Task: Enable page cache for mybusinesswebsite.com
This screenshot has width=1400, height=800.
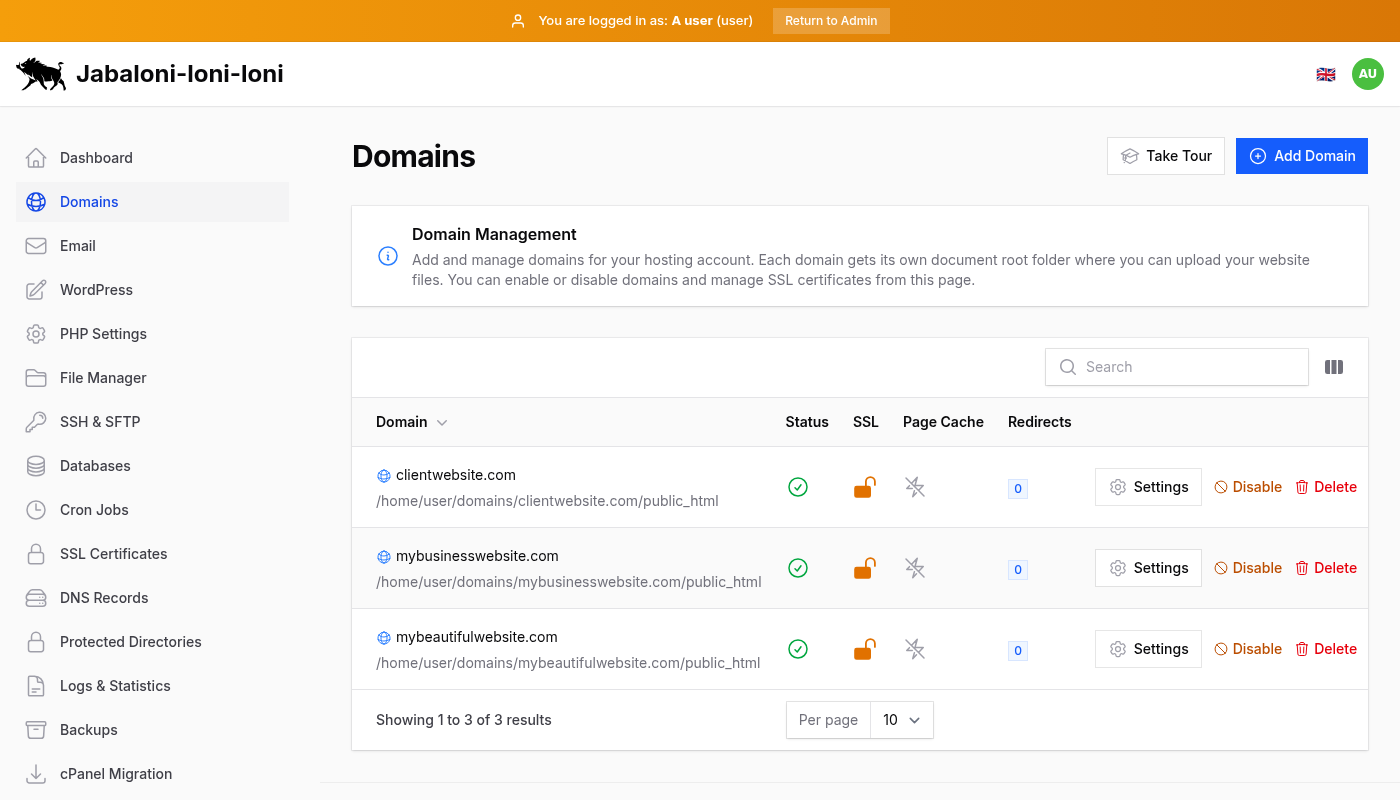Action: [x=914, y=568]
